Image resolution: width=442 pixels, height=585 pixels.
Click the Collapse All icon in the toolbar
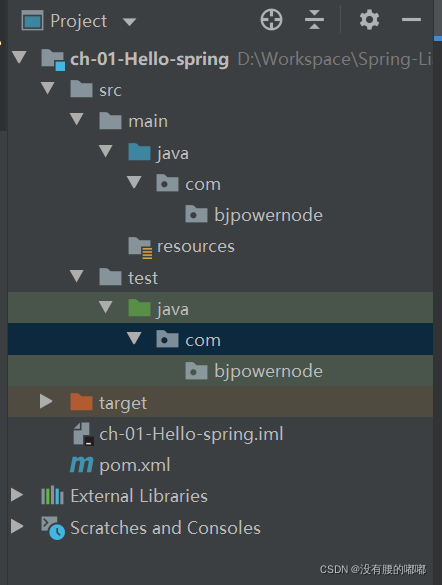point(314,20)
